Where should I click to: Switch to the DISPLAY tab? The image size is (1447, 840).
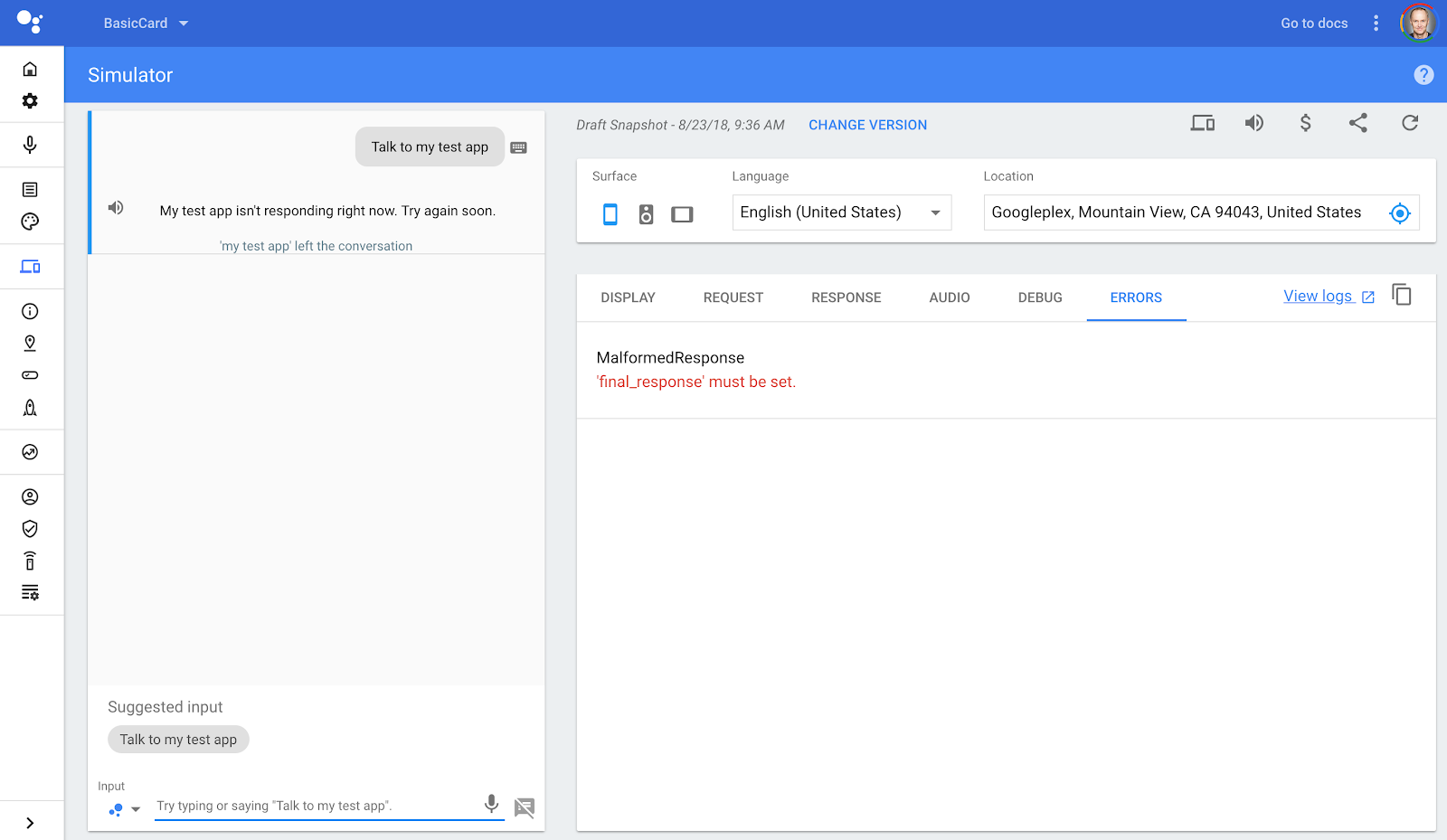click(x=629, y=297)
